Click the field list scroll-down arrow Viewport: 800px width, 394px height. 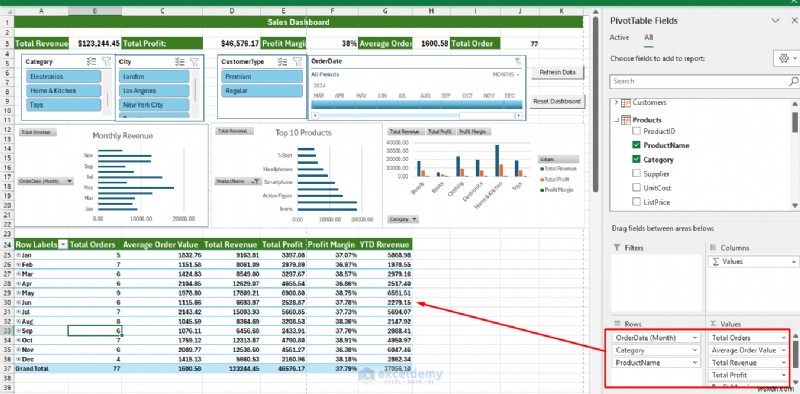[794, 205]
